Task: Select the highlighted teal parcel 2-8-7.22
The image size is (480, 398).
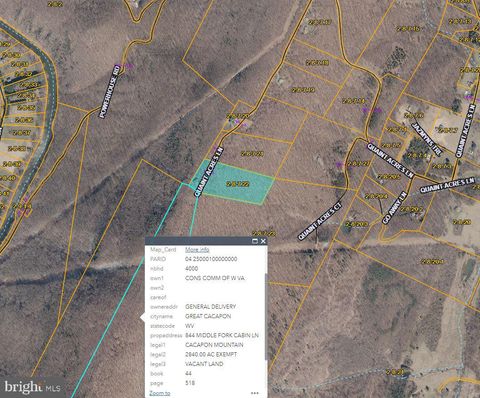Action: [237, 184]
